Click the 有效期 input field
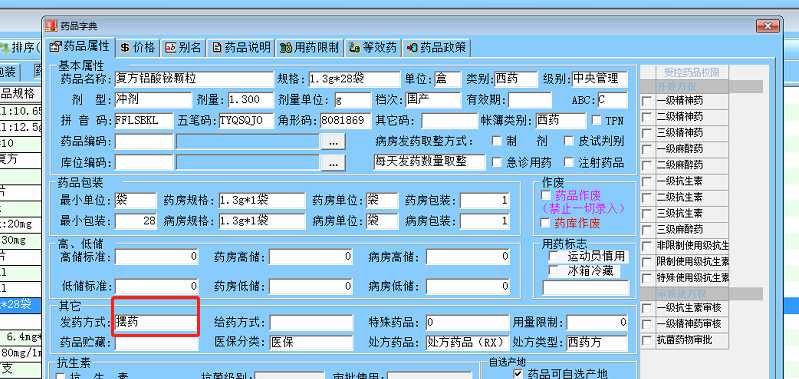The width and height of the screenshot is (799, 379). point(529,99)
